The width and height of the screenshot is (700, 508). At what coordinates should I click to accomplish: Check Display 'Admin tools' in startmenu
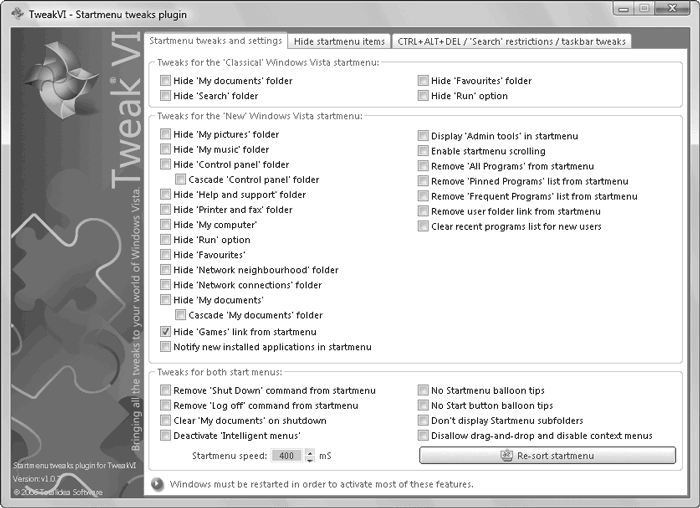click(x=423, y=135)
